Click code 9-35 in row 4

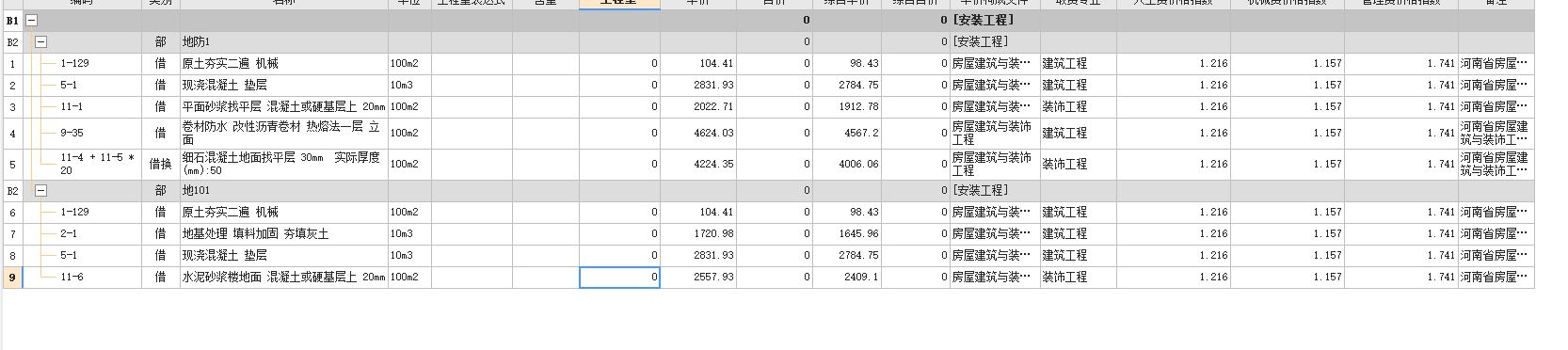click(x=72, y=134)
